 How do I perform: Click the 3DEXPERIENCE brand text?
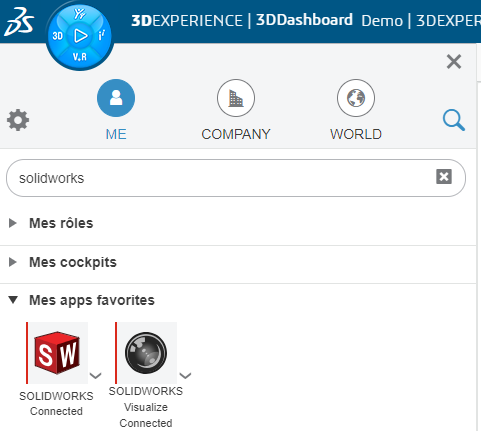click(187, 21)
